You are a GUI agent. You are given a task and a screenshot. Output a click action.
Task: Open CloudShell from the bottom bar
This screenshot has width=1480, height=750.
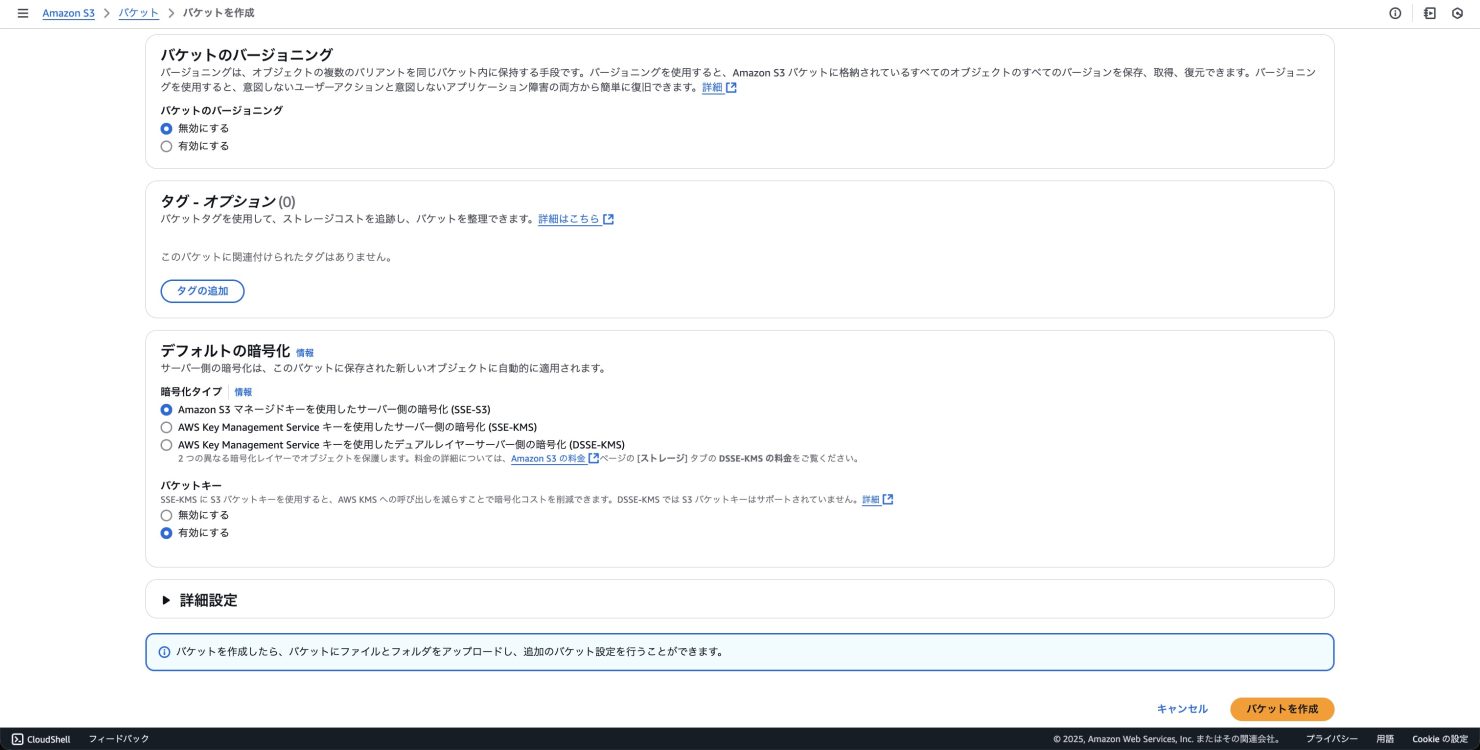[x=41, y=739]
